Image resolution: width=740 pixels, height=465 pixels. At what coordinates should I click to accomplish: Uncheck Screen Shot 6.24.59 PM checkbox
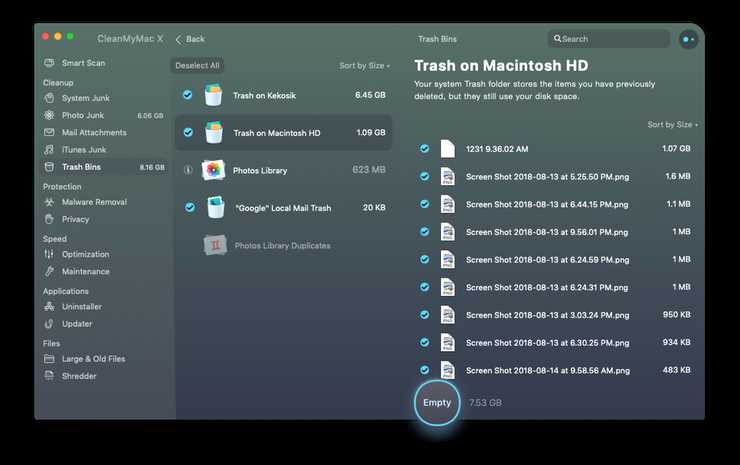(x=425, y=259)
